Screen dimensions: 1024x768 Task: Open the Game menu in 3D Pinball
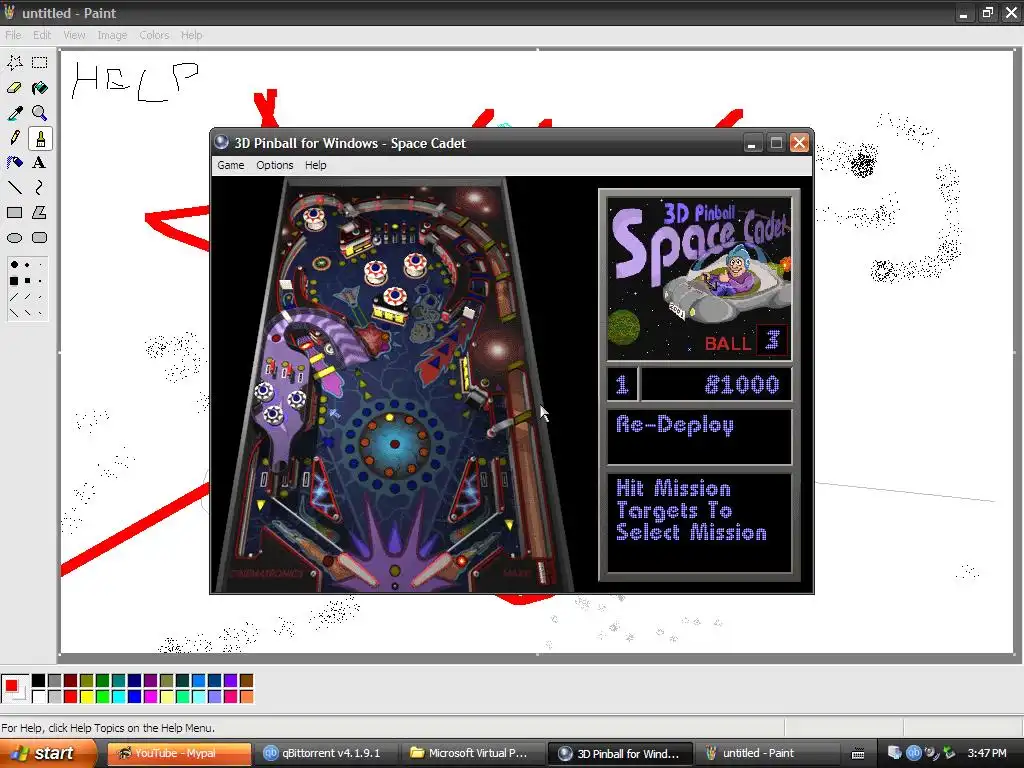(231, 165)
